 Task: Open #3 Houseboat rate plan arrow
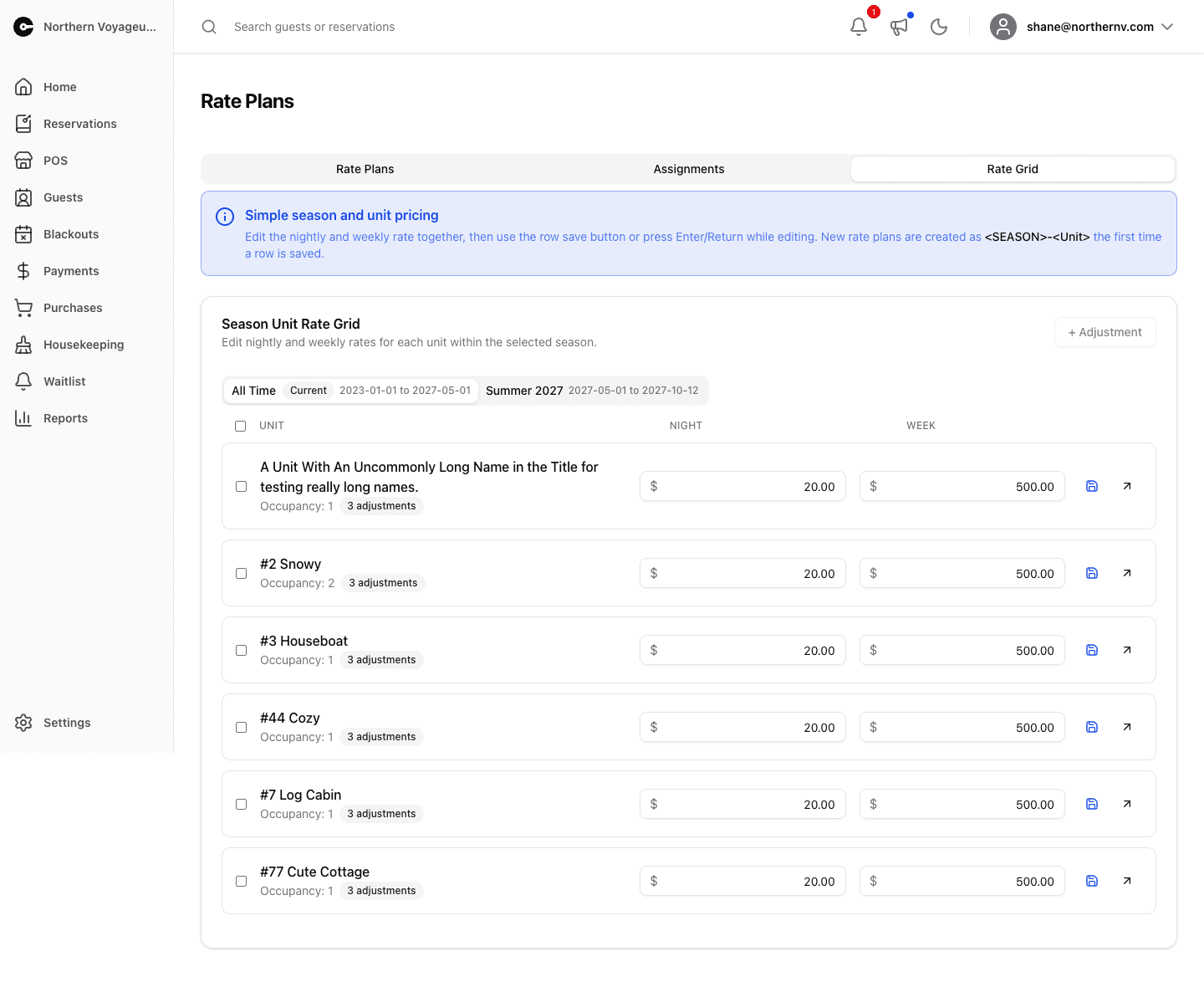coord(1127,650)
